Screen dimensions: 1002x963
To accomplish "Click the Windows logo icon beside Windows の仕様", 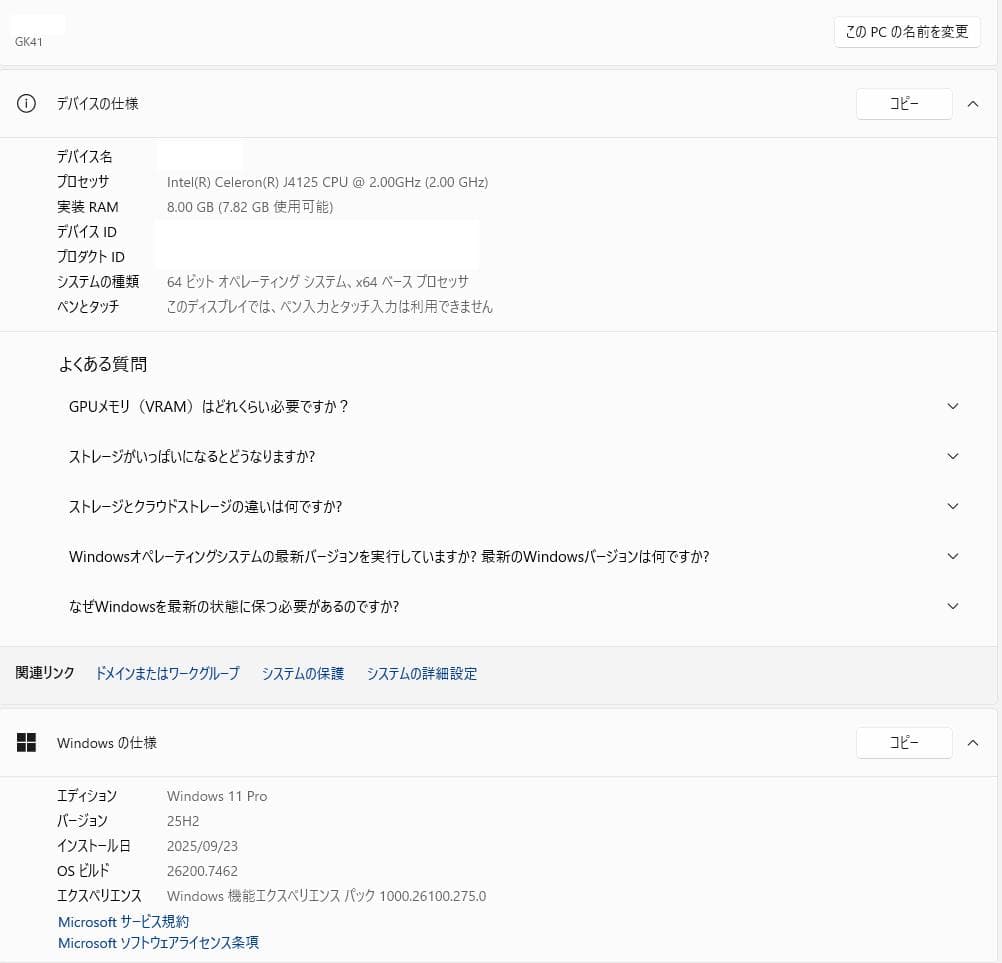I will point(27,742).
